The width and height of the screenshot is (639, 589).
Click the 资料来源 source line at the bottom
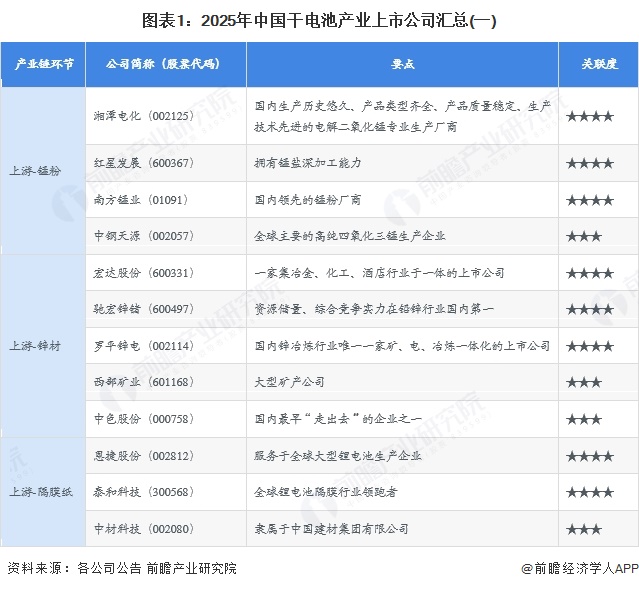point(122,568)
